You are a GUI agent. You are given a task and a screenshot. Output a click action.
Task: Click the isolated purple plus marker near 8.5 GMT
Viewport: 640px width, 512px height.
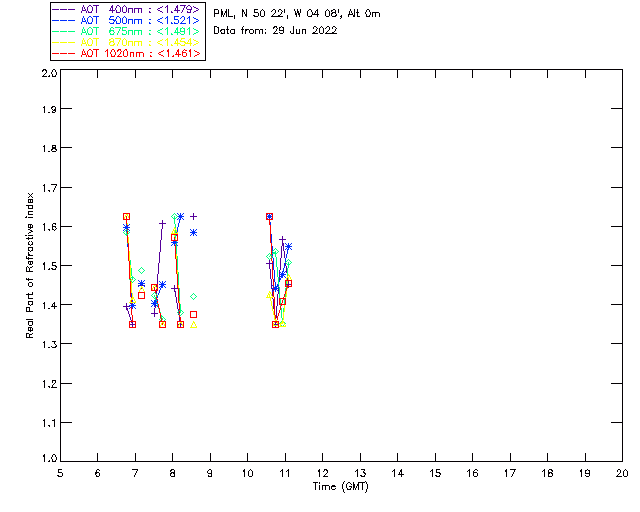click(x=194, y=216)
